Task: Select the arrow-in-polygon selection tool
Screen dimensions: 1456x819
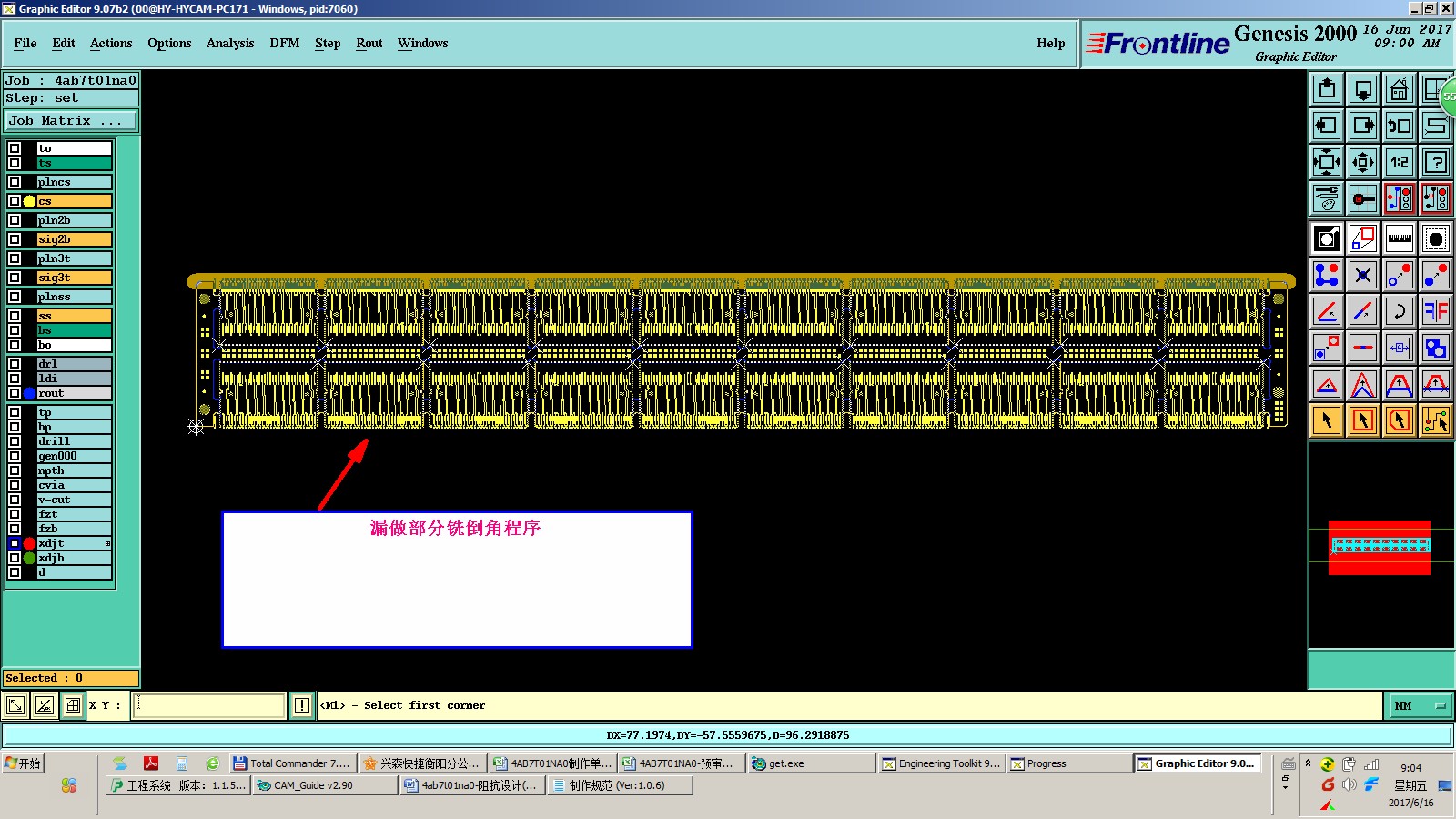Action: point(1400,420)
